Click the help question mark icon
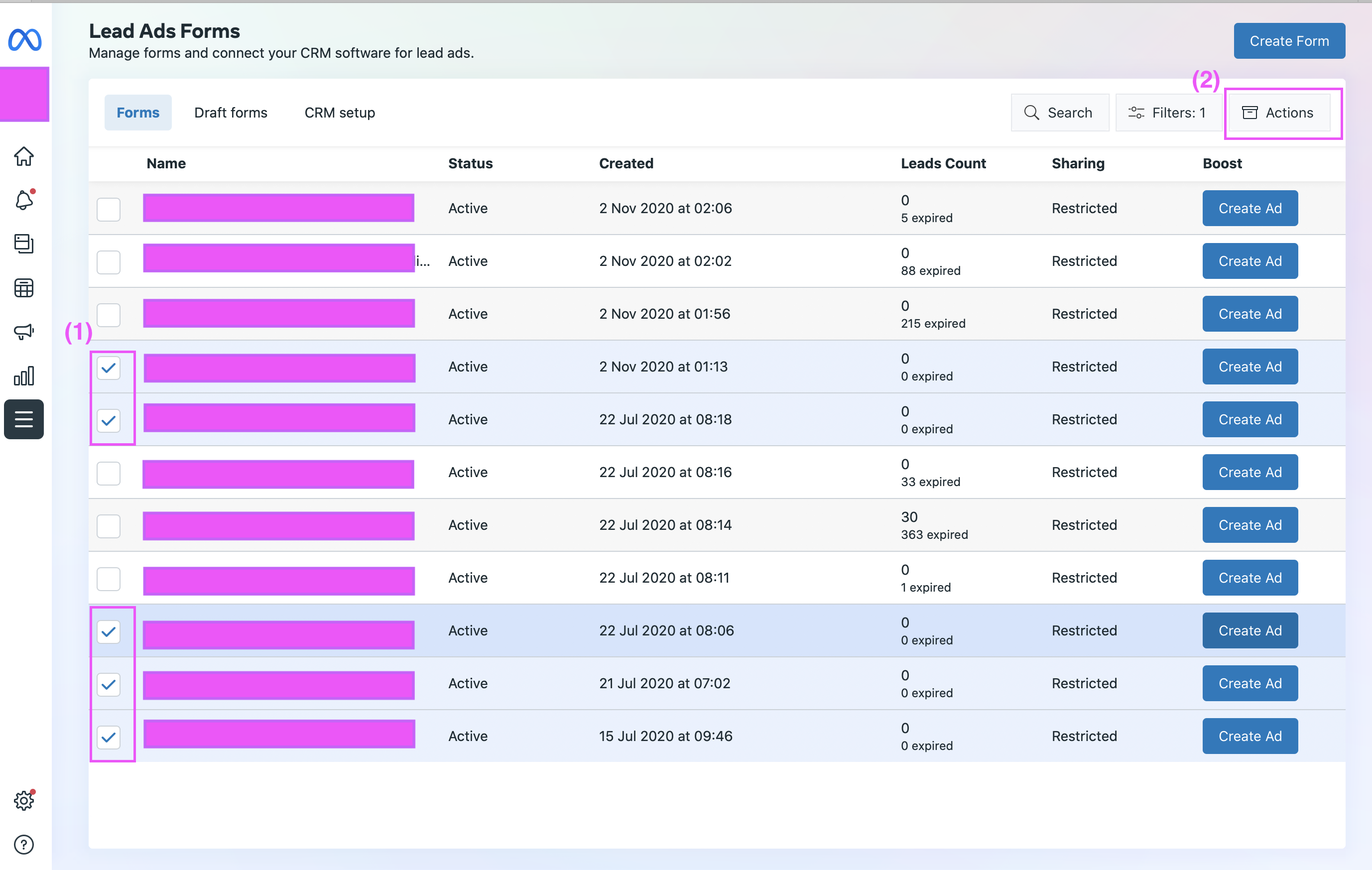Image resolution: width=1372 pixels, height=870 pixels. pyautogui.click(x=24, y=845)
